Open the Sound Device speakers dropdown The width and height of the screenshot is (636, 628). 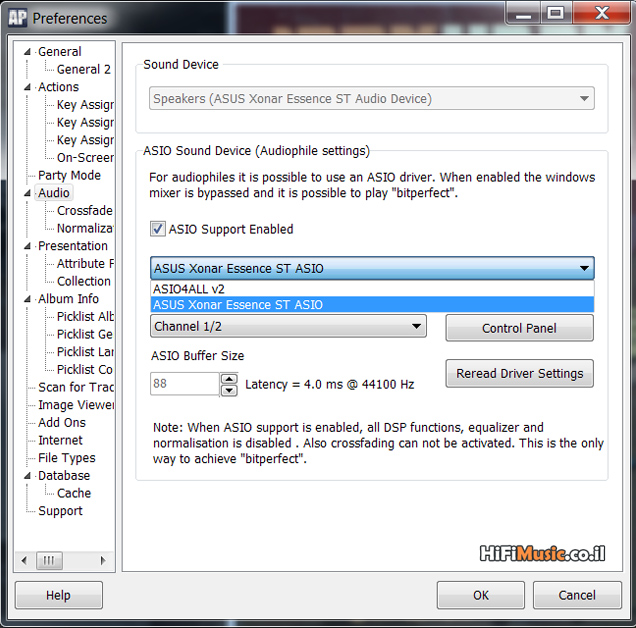pyautogui.click(x=372, y=98)
